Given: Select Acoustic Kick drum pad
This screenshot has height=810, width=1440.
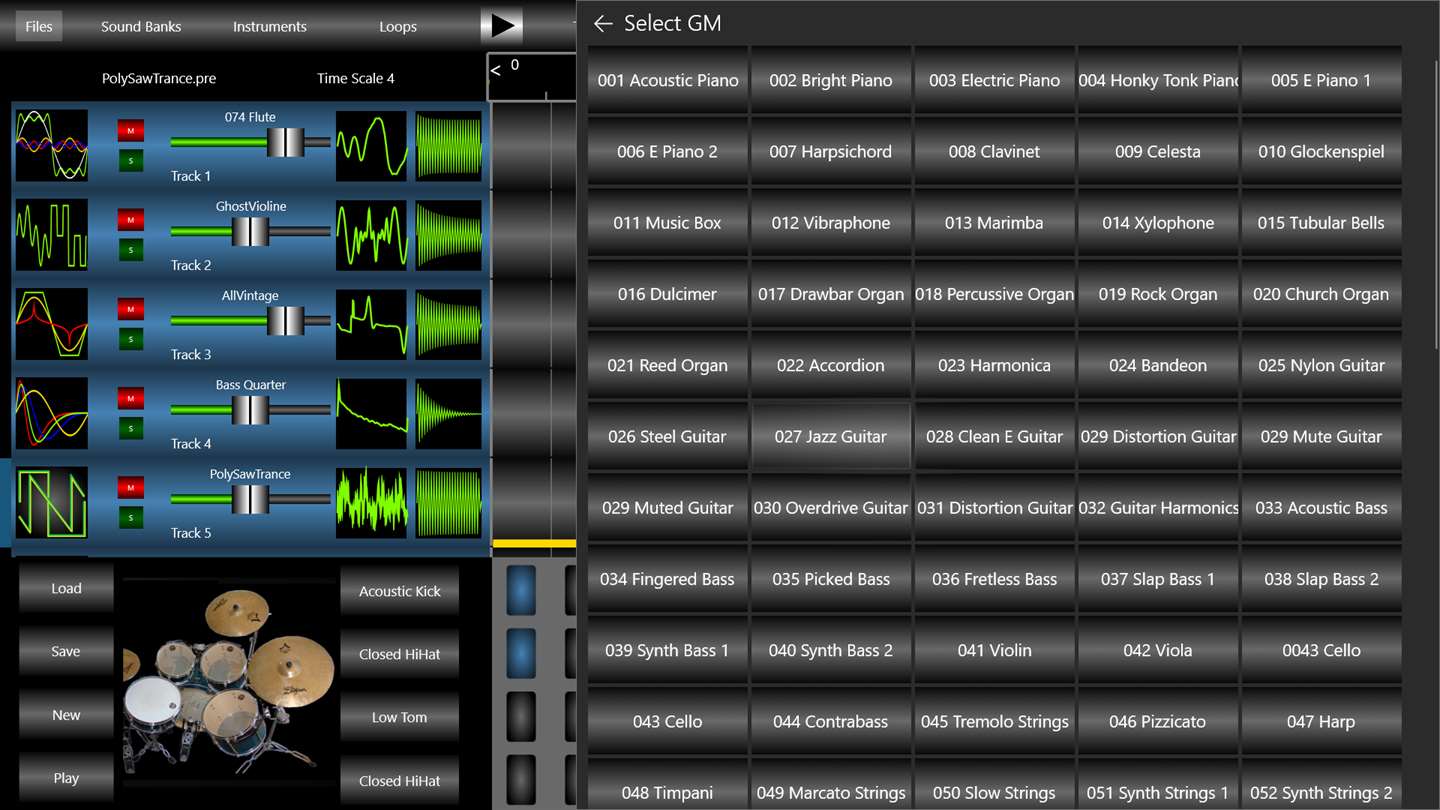Looking at the screenshot, I should coord(400,591).
